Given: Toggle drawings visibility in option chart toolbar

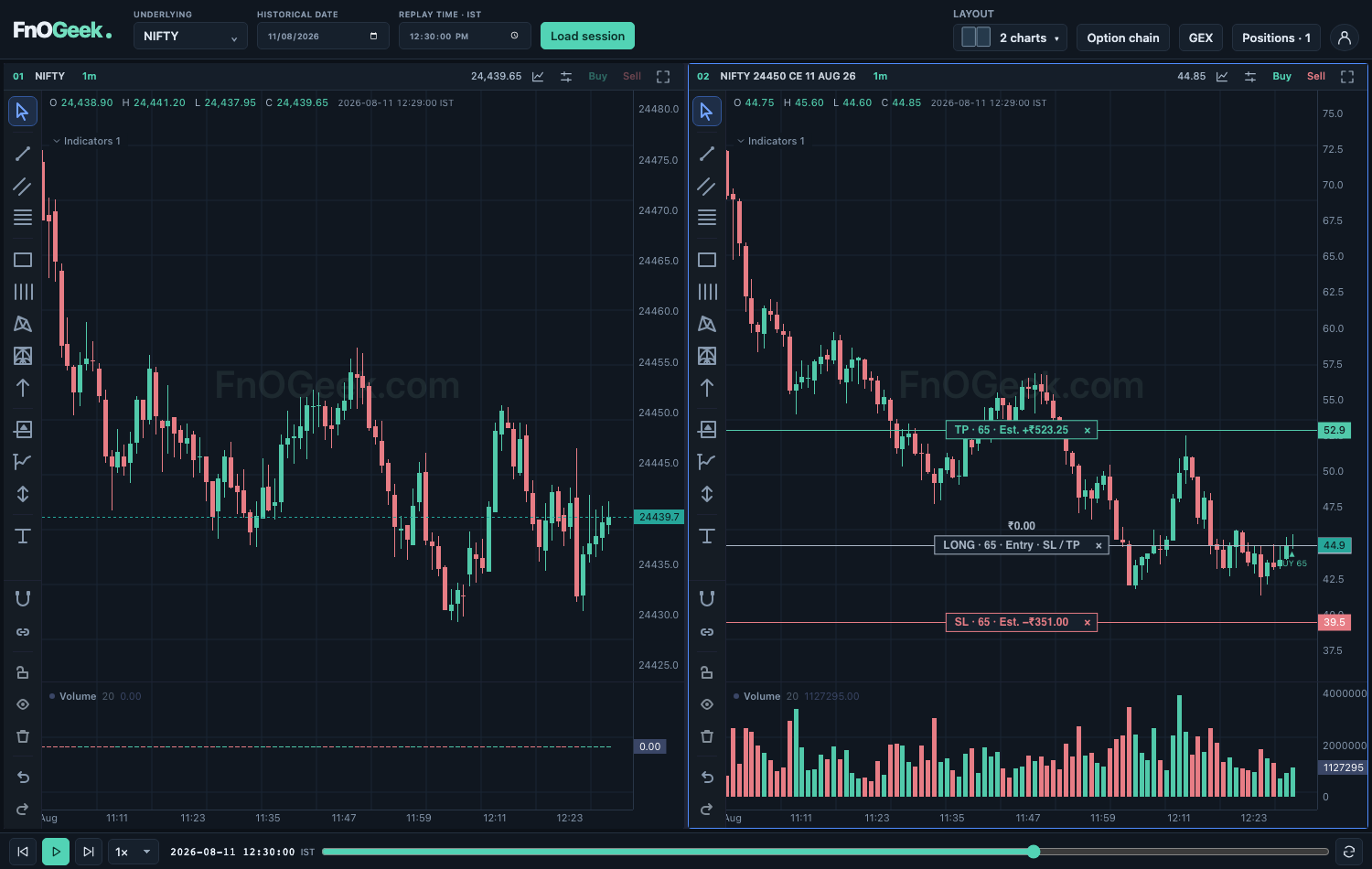Looking at the screenshot, I should [x=707, y=704].
